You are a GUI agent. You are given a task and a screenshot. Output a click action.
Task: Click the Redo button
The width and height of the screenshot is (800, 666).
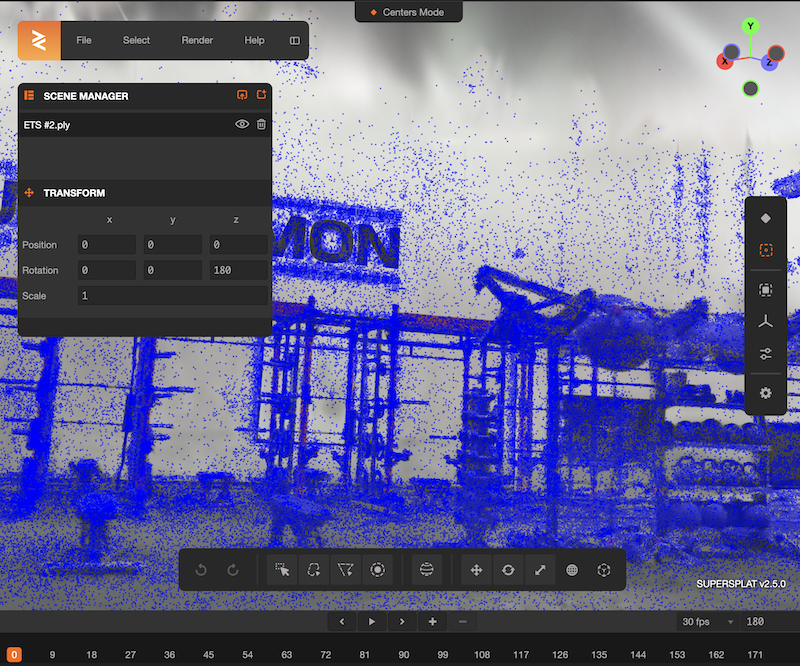pyautogui.click(x=233, y=570)
